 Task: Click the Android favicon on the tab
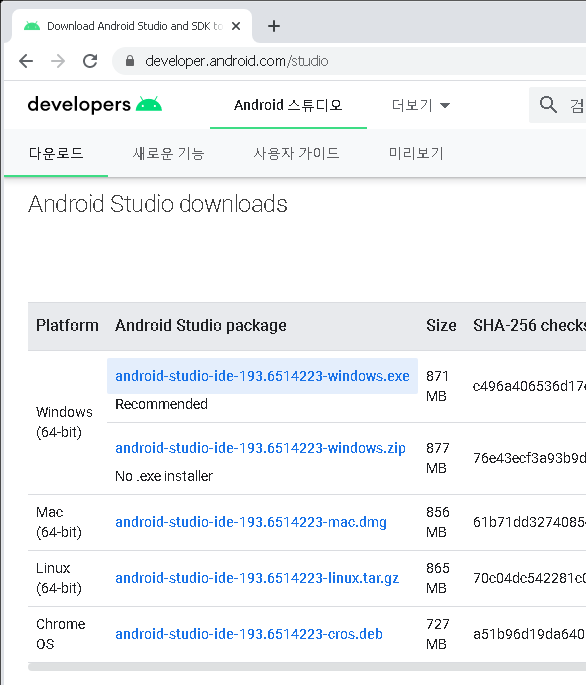tap(32, 26)
